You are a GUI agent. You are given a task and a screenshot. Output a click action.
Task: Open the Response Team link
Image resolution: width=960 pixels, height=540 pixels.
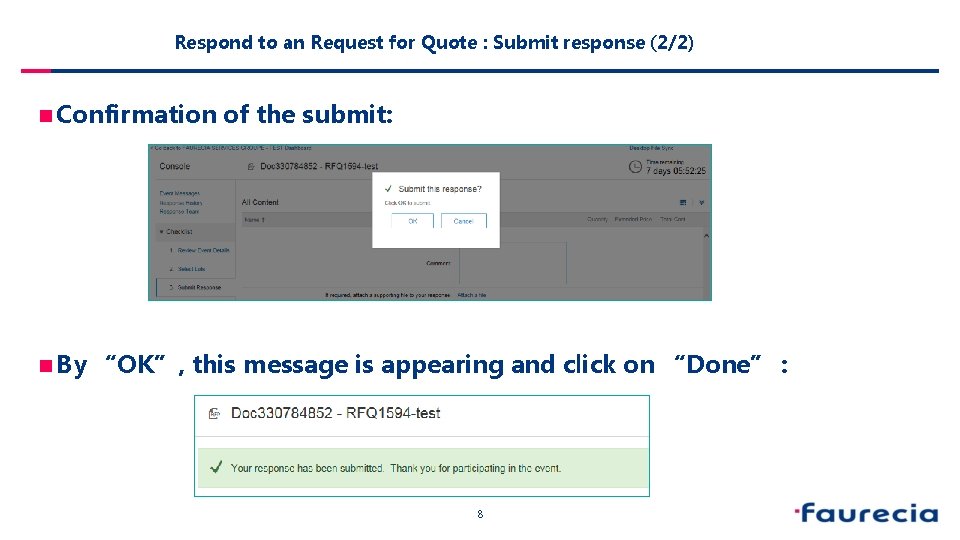click(179, 212)
